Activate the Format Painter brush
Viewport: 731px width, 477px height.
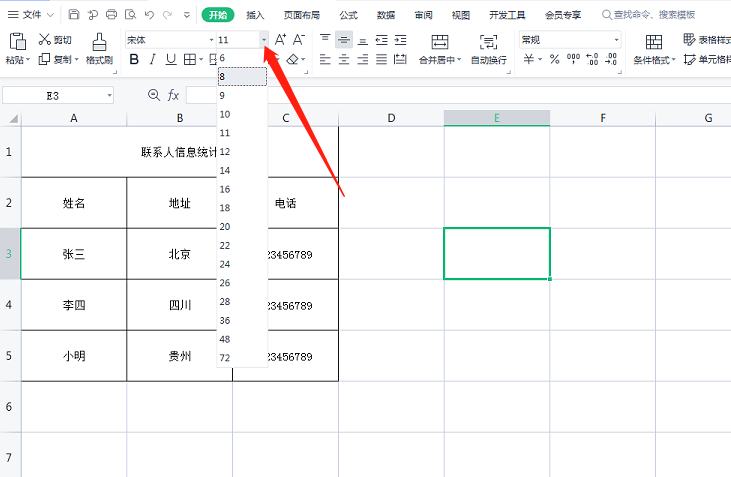99,41
